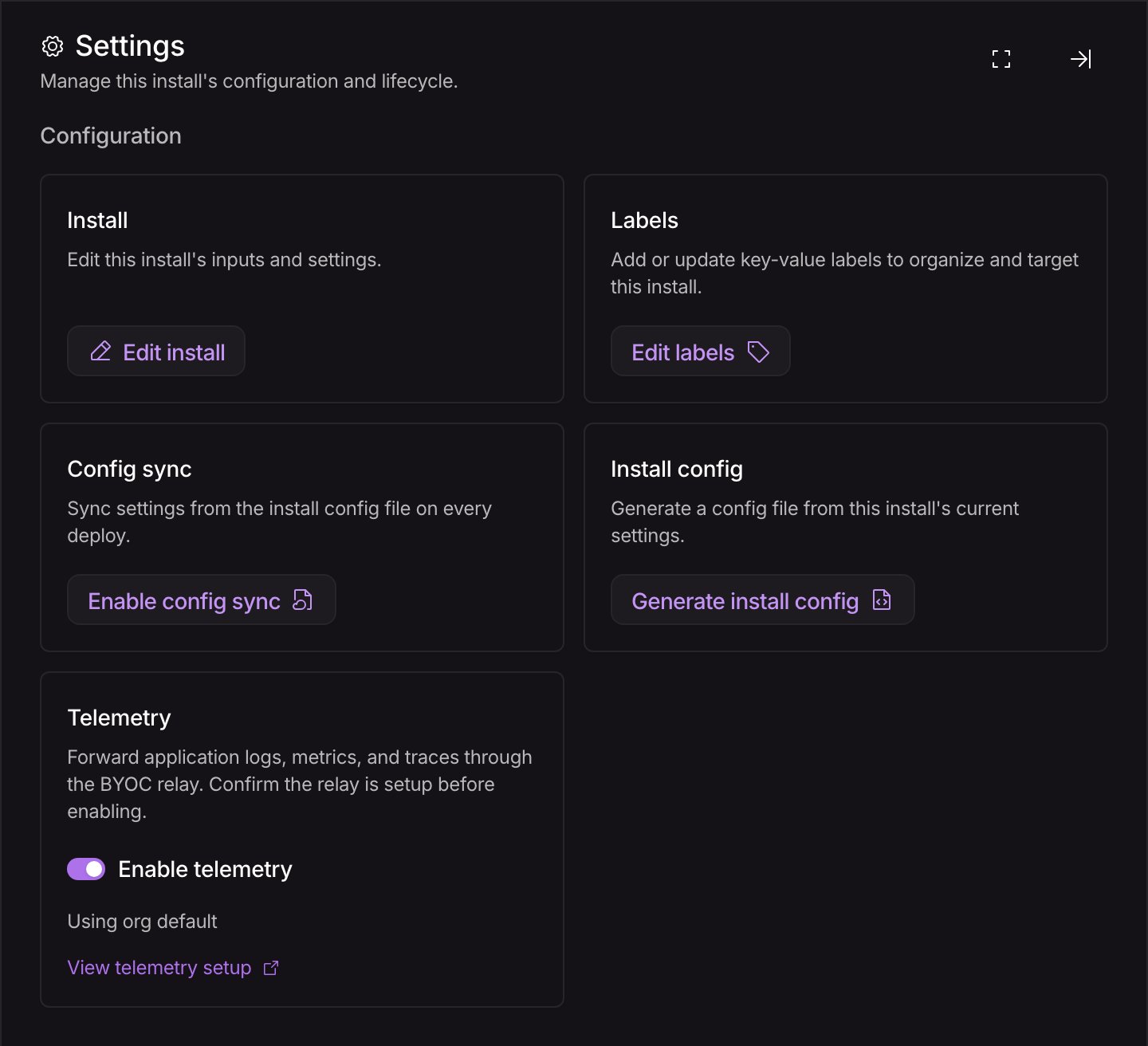Toggle the Enable telemetry switch
Image resolution: width=1148 pixels, height=1046 pixels.
(x=86, y=869)
